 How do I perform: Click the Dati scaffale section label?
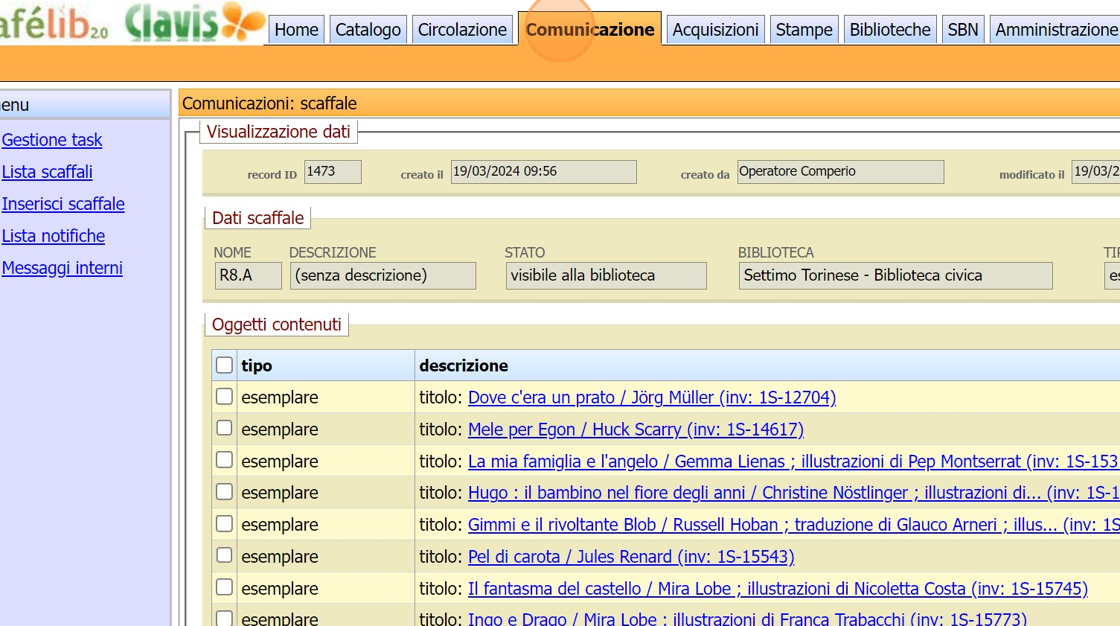click(258, 218)
